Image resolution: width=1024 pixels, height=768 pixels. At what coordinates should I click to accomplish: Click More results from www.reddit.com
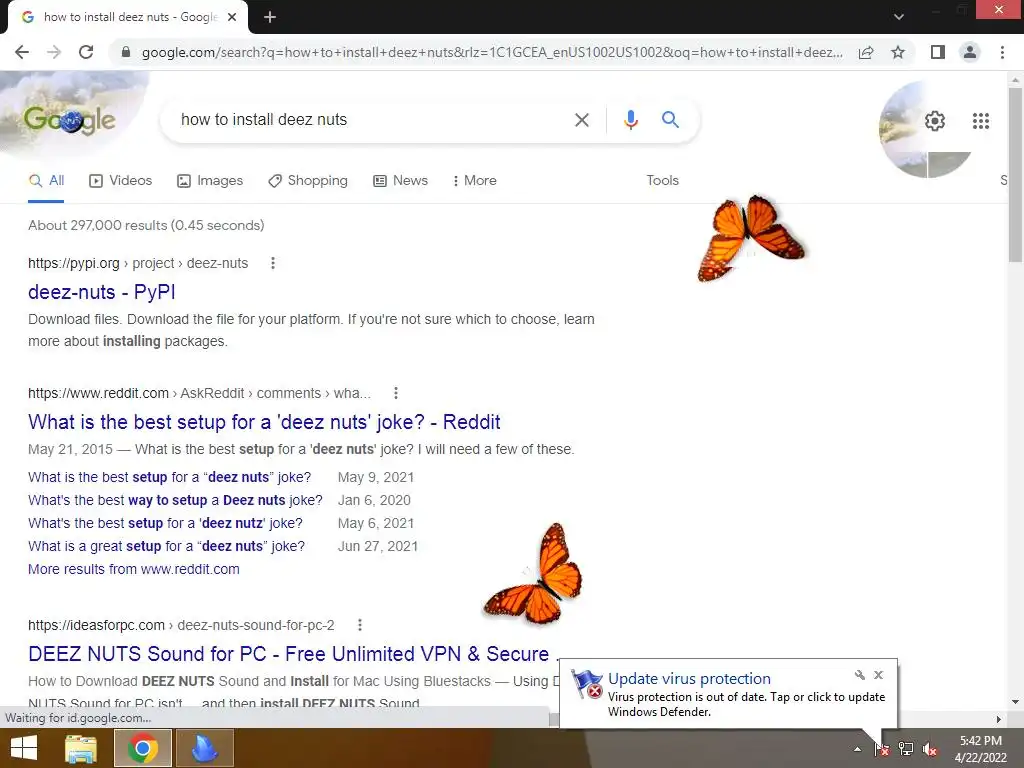point(134,569)
